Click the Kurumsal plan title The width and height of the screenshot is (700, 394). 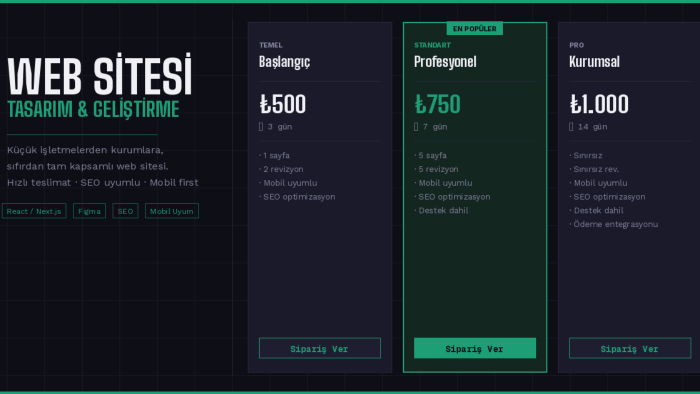point(594,62)
